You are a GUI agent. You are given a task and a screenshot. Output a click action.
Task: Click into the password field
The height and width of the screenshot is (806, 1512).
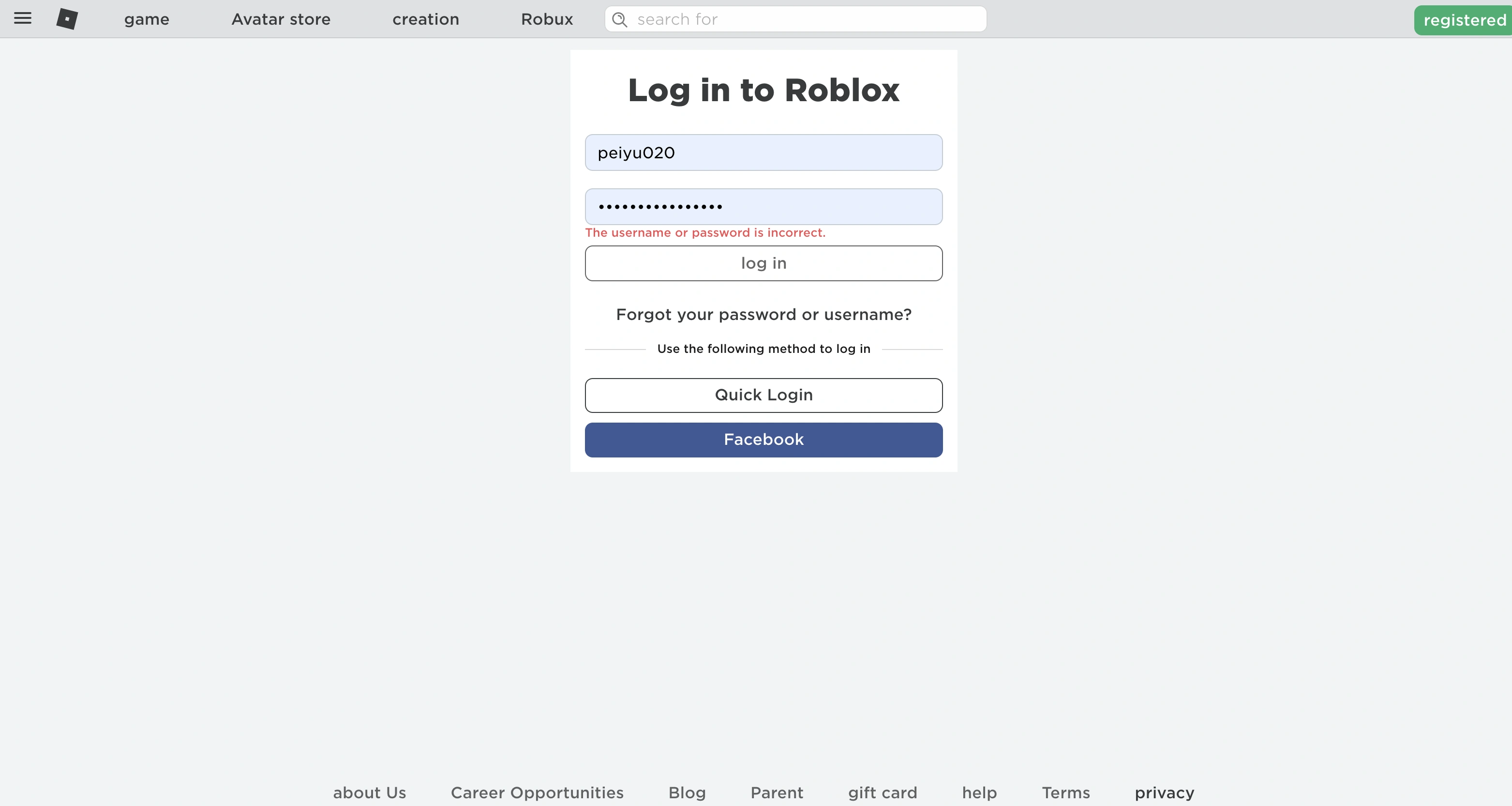[763, 207]
